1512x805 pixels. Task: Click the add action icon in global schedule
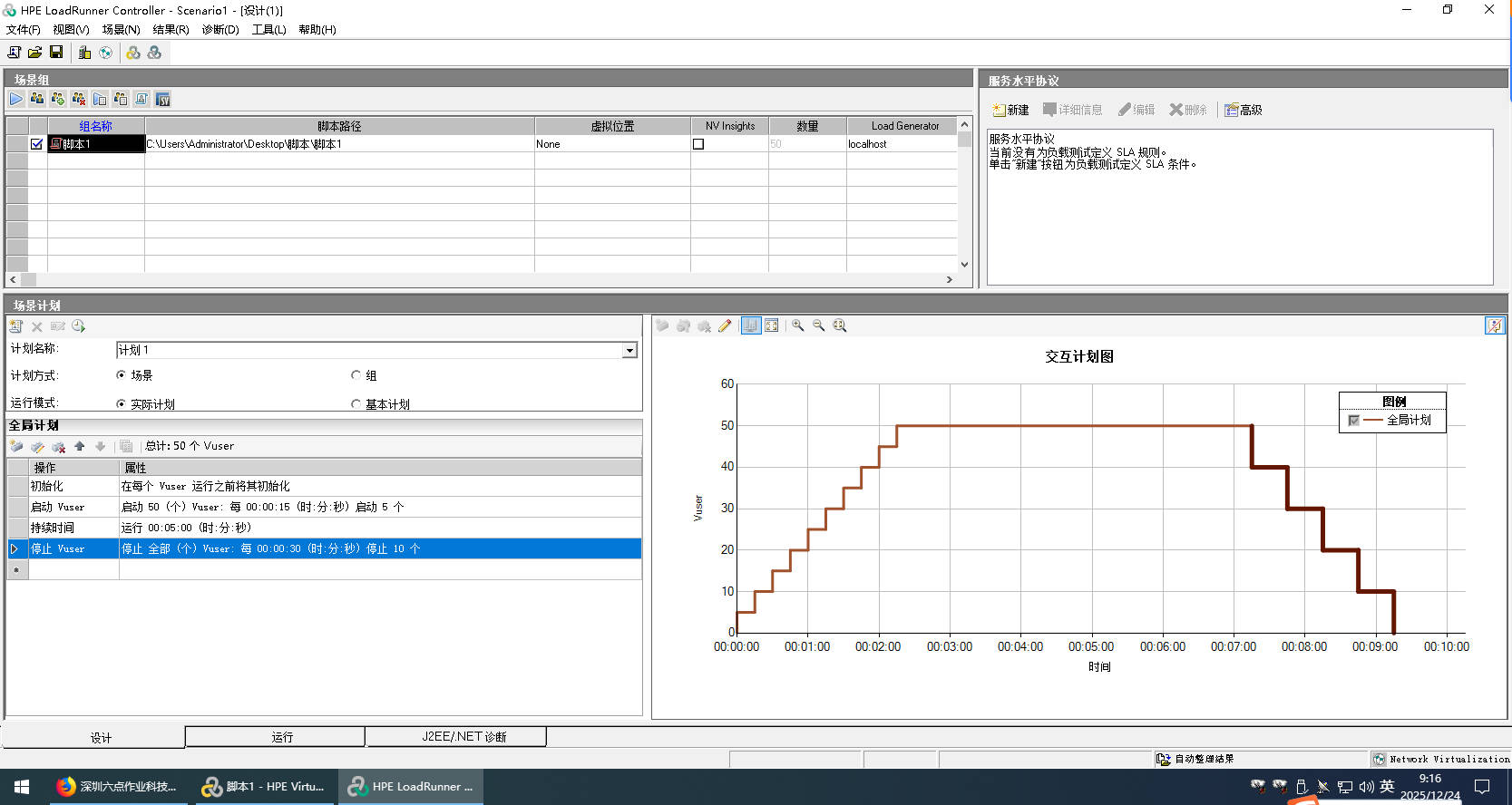(x=16, y=446)
